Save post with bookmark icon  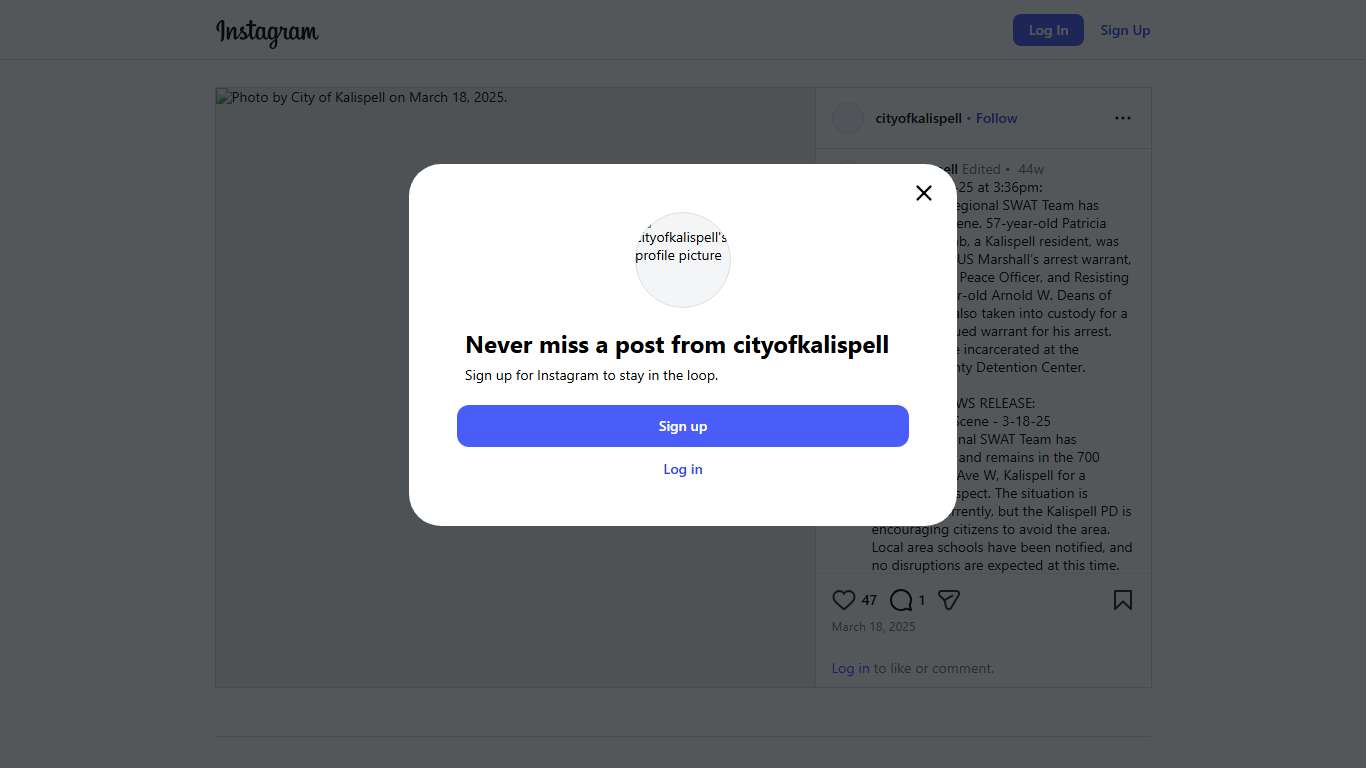(1123, 600)
